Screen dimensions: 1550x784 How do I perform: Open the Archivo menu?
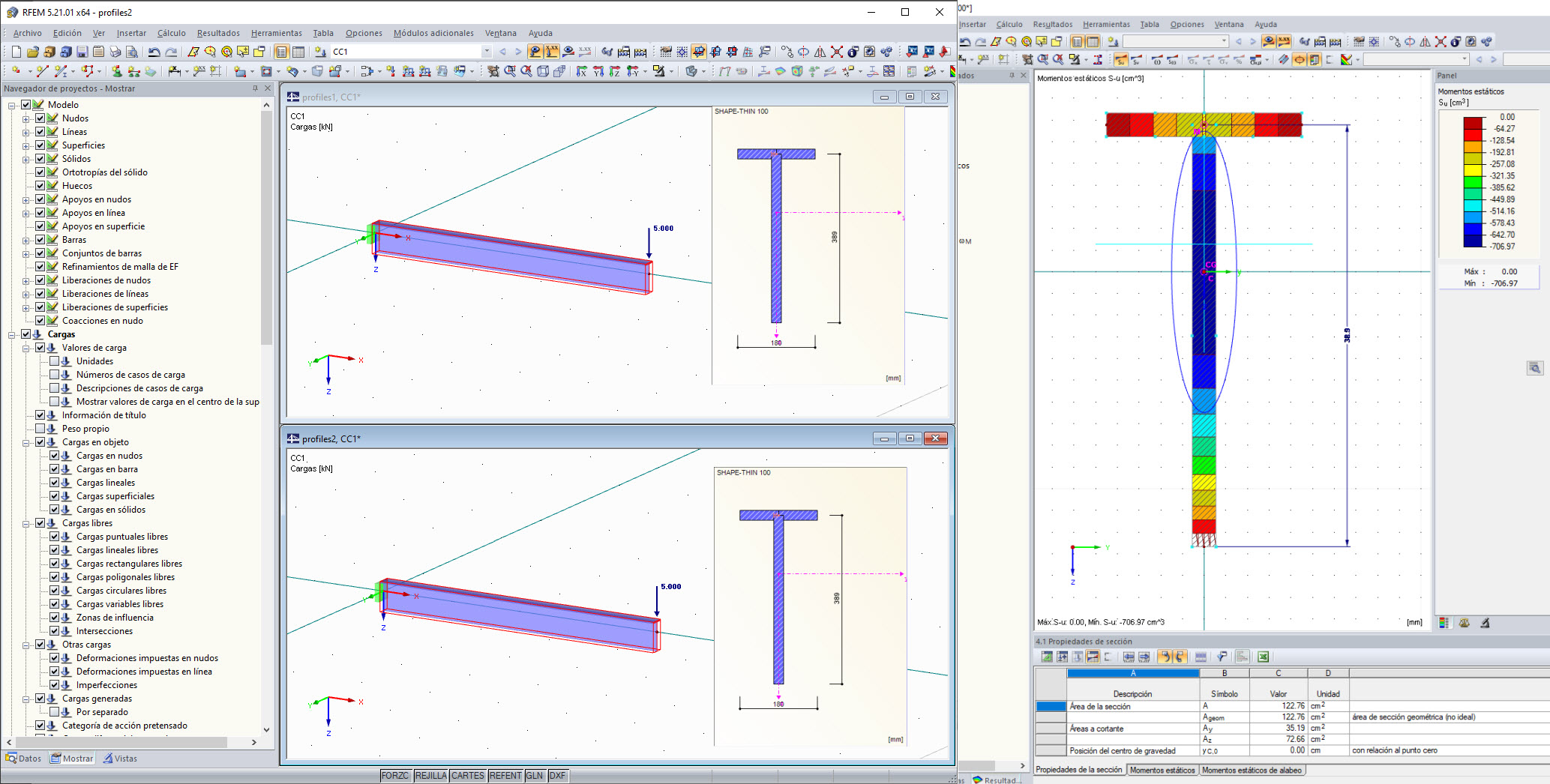point(28,33)
